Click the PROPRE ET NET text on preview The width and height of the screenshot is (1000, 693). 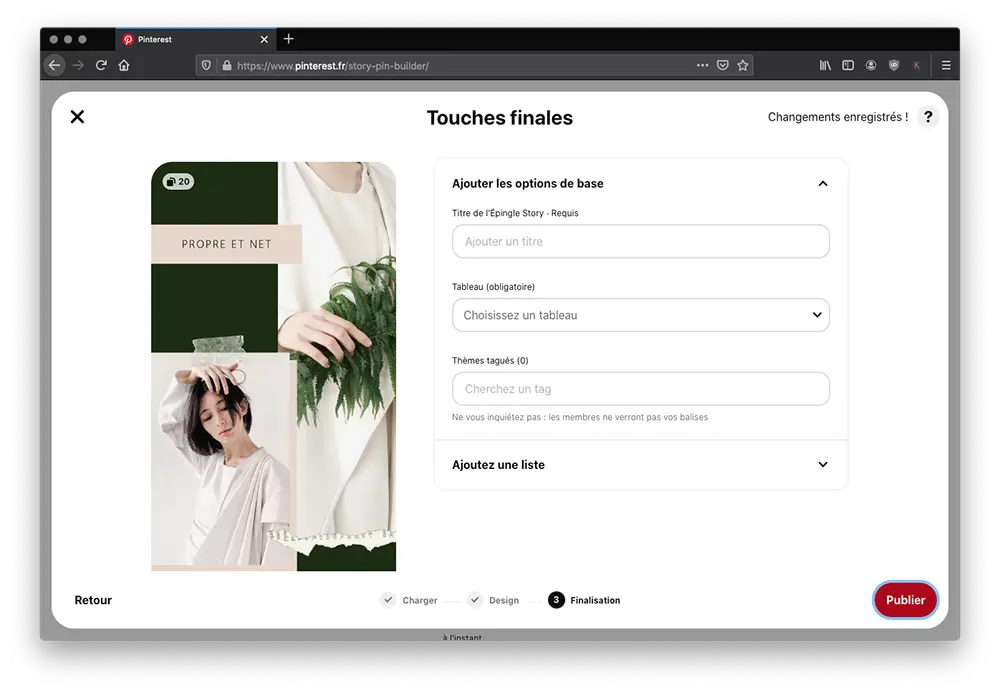[x=226, y=244]
